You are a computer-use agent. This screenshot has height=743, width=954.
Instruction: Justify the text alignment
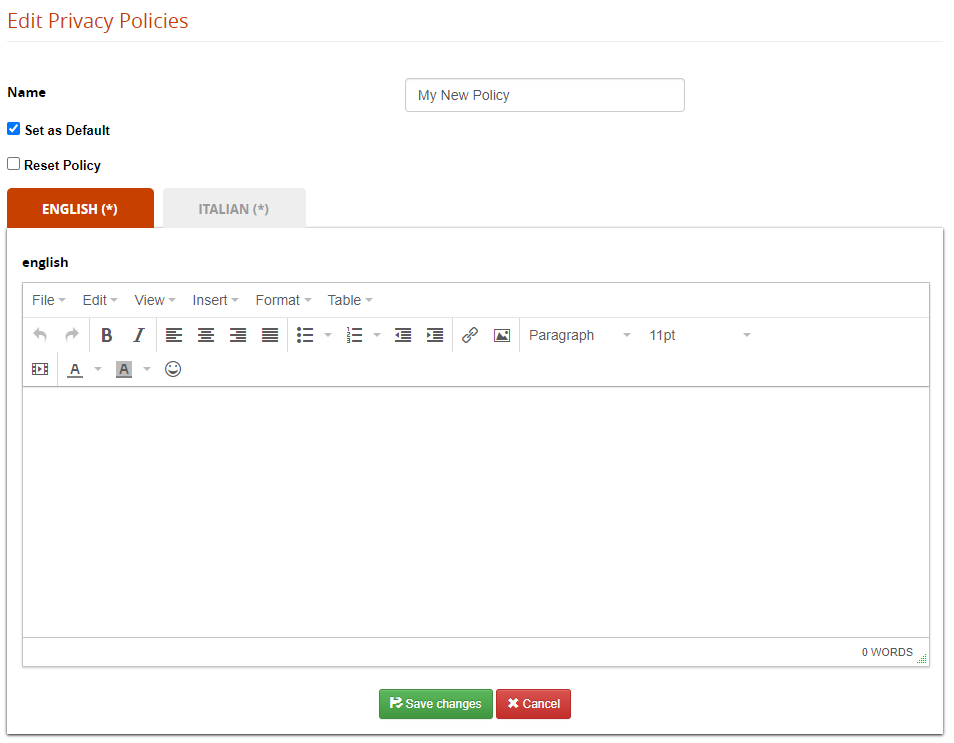(270, 335)
